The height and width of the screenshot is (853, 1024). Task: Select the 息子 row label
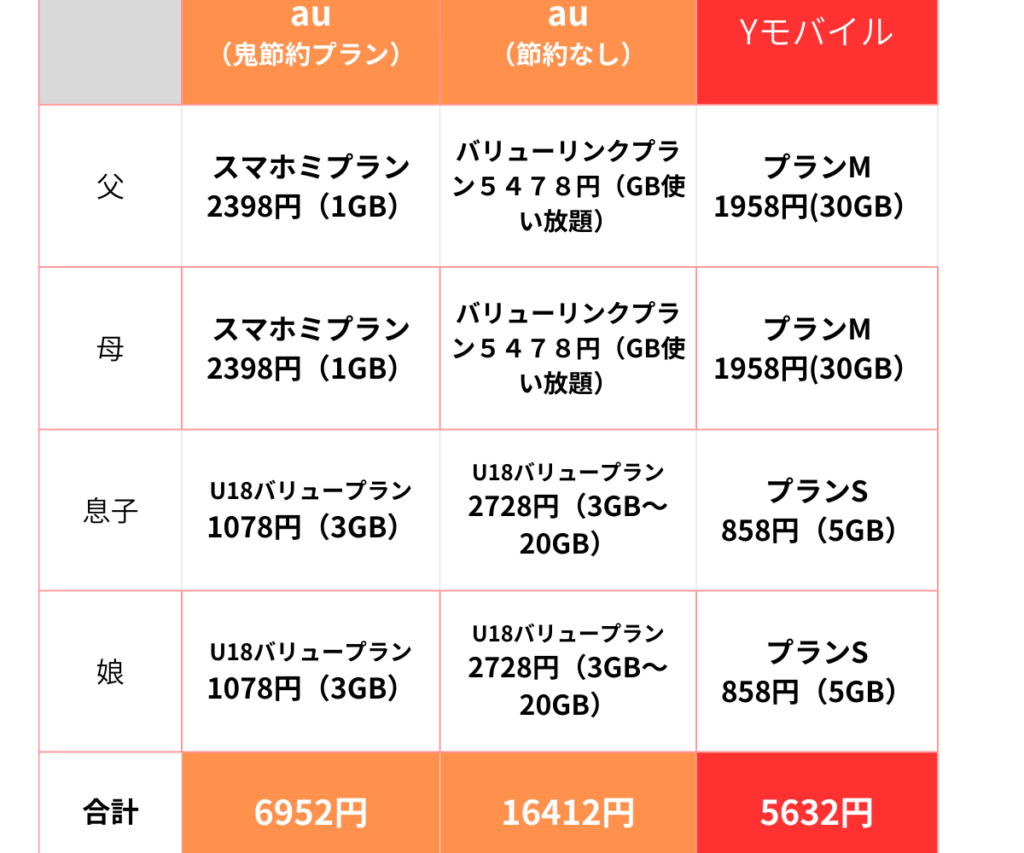[x=110, y=511]
